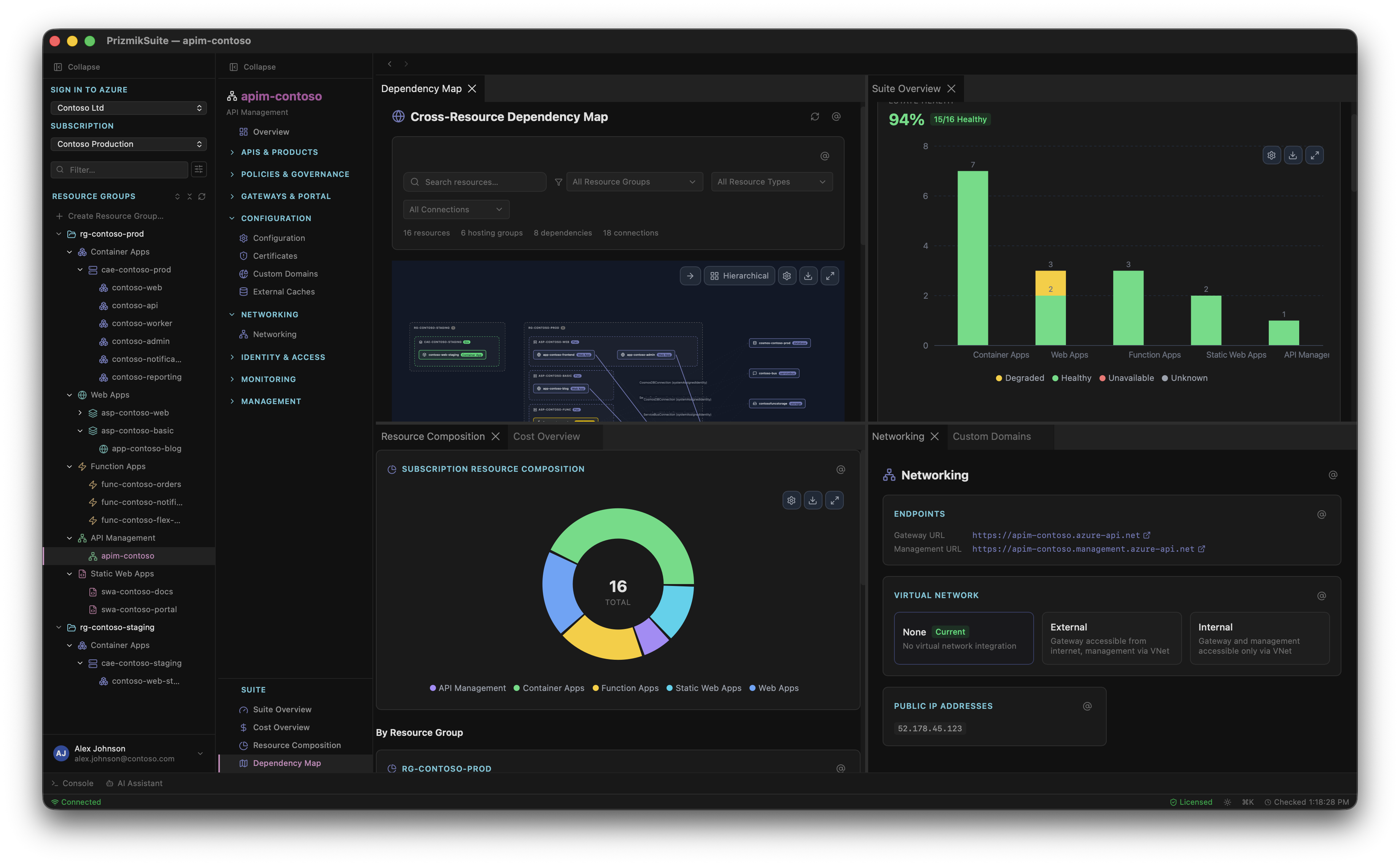Open Alex Johnson account menu

pos(128,754)
